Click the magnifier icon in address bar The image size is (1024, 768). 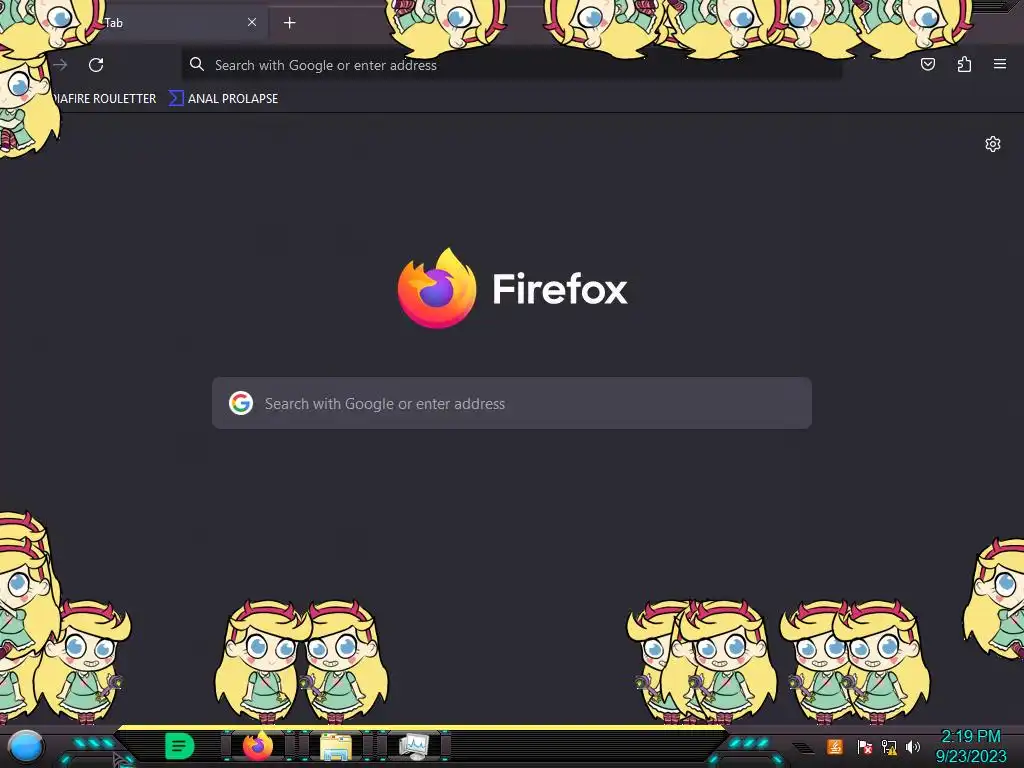[197, 64]
